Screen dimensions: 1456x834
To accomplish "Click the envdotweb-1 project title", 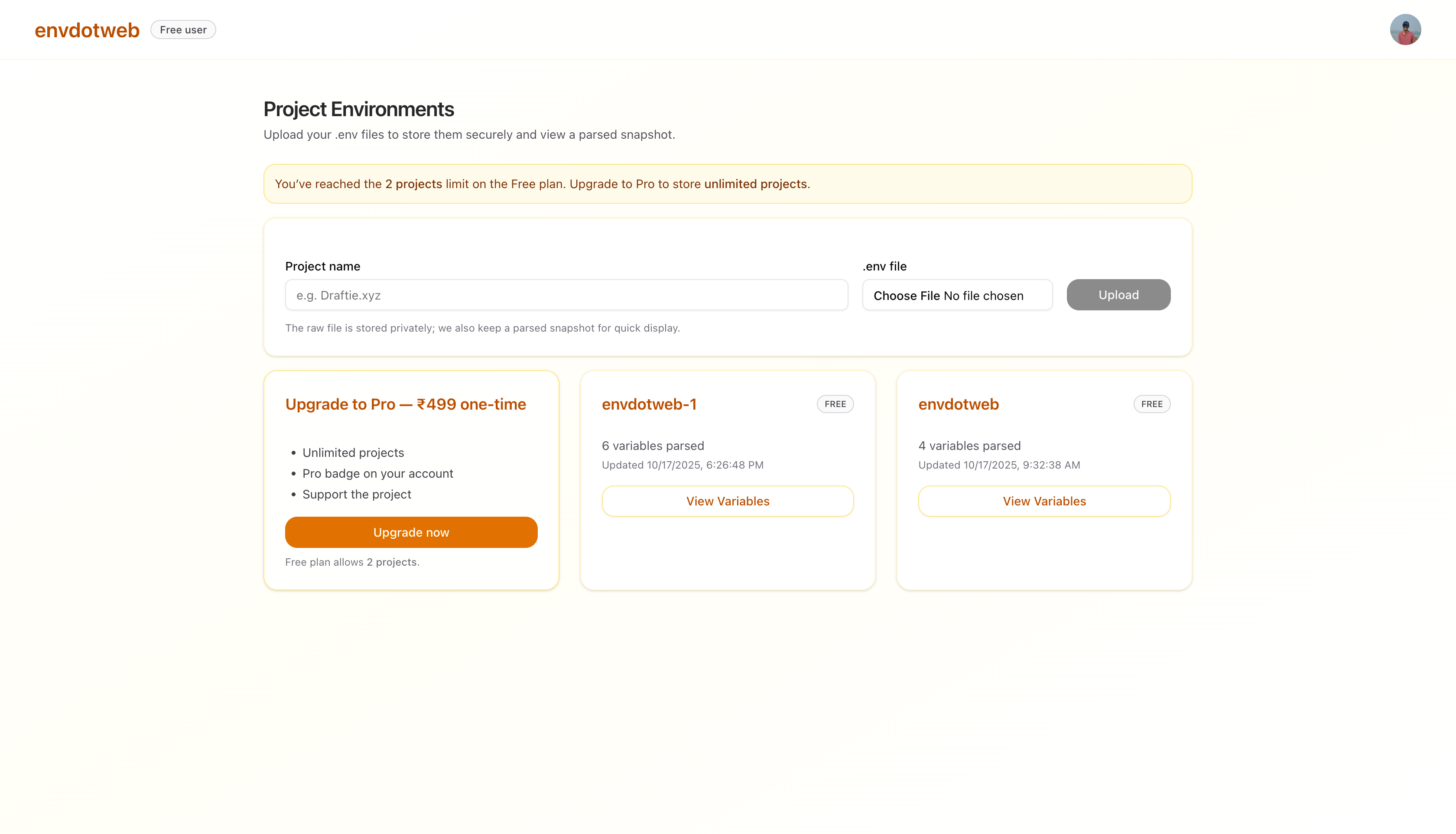I will click(x=649, y=404).
